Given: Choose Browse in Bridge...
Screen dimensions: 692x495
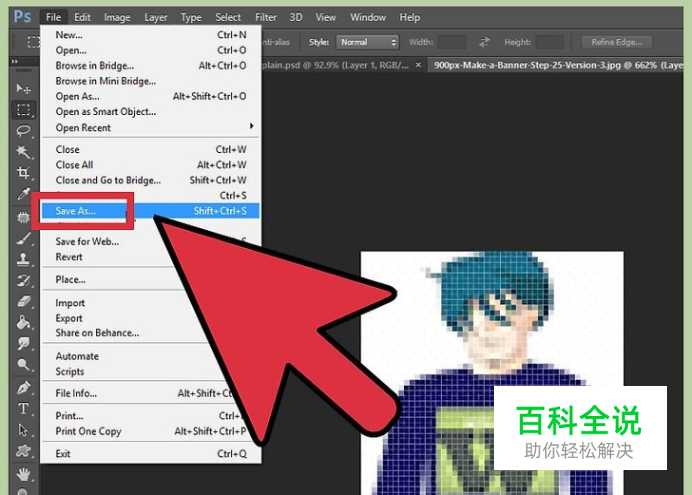Looking at the screenshot, I should pos(151,66).
